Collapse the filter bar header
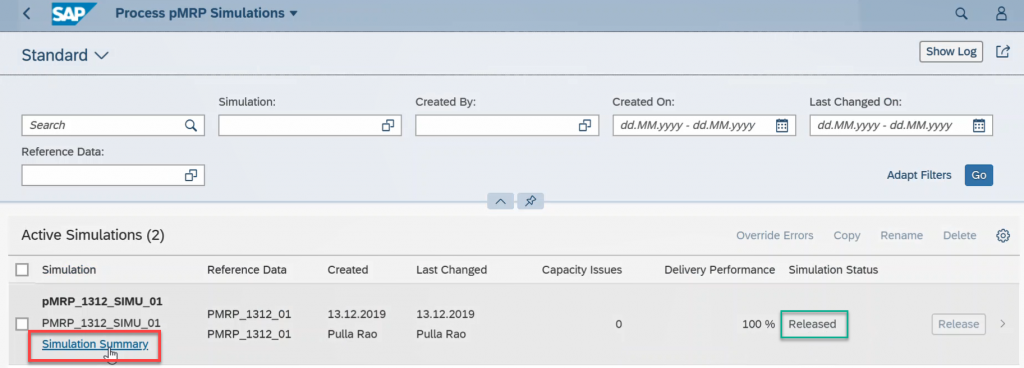Screen dimensions: 1024x368 [500, 202]
